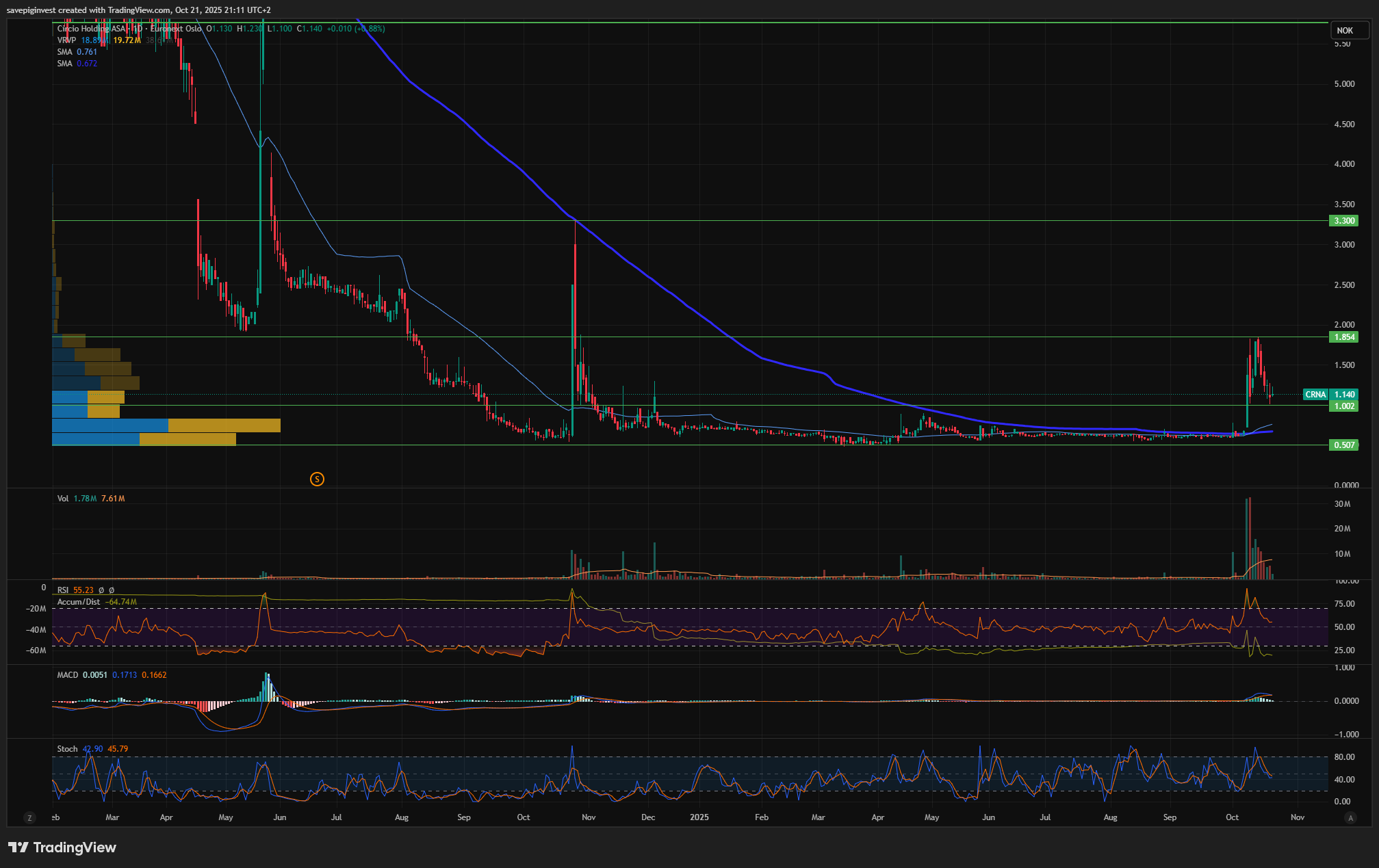Screen dimensions: 1379x868
Task: Open the NOK currency selector
Action: pos(1345,30)
